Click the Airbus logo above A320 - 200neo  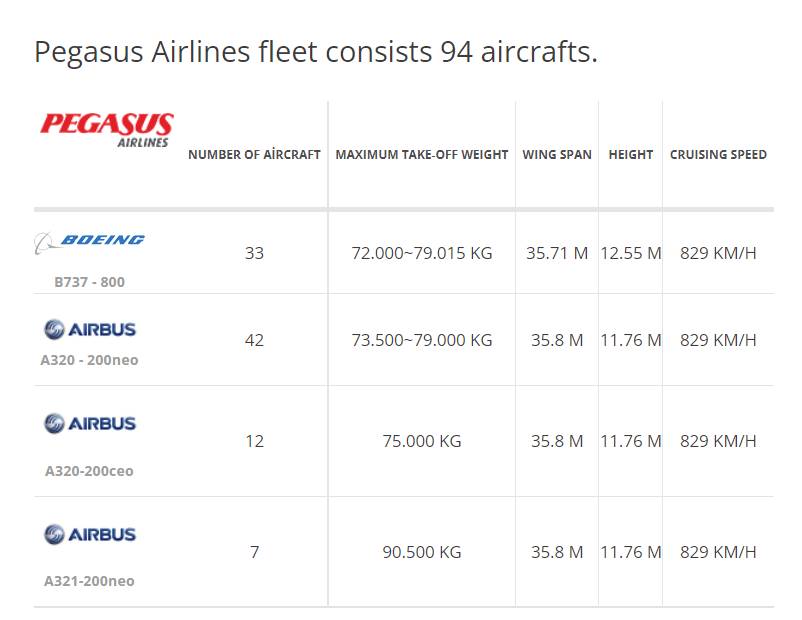(90, 329)
